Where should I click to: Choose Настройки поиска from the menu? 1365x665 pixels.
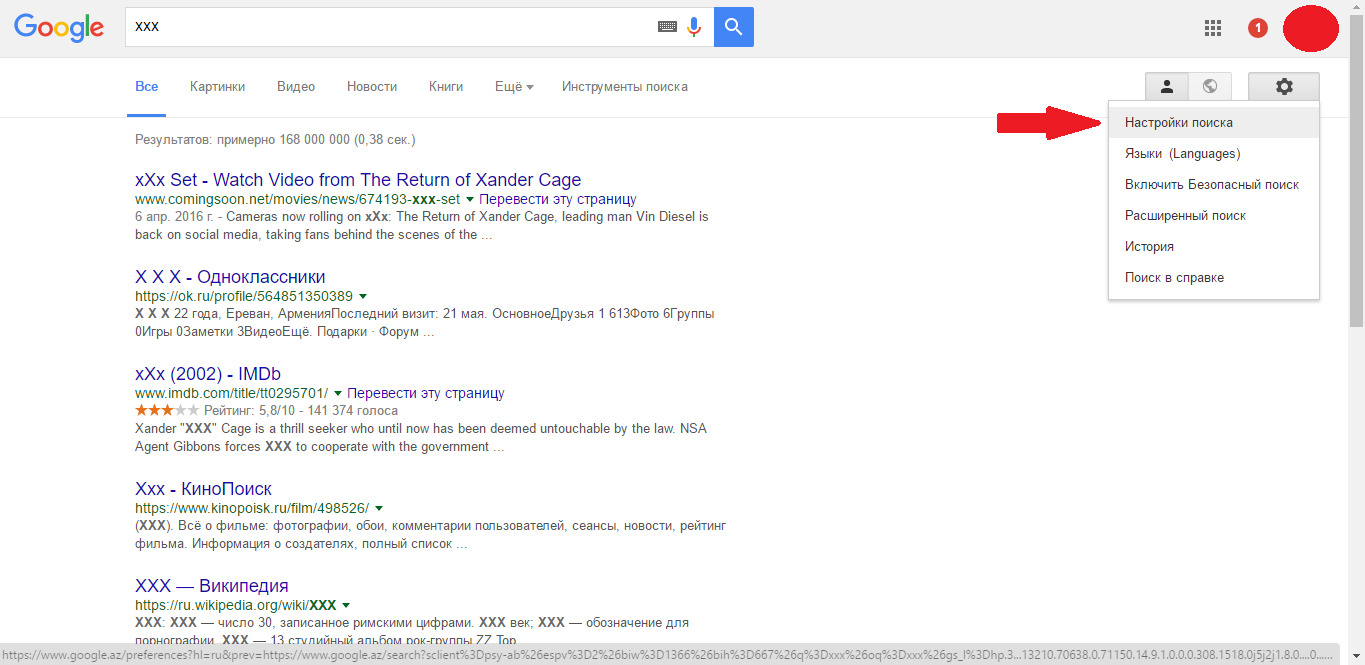(x=1178, y=123)
